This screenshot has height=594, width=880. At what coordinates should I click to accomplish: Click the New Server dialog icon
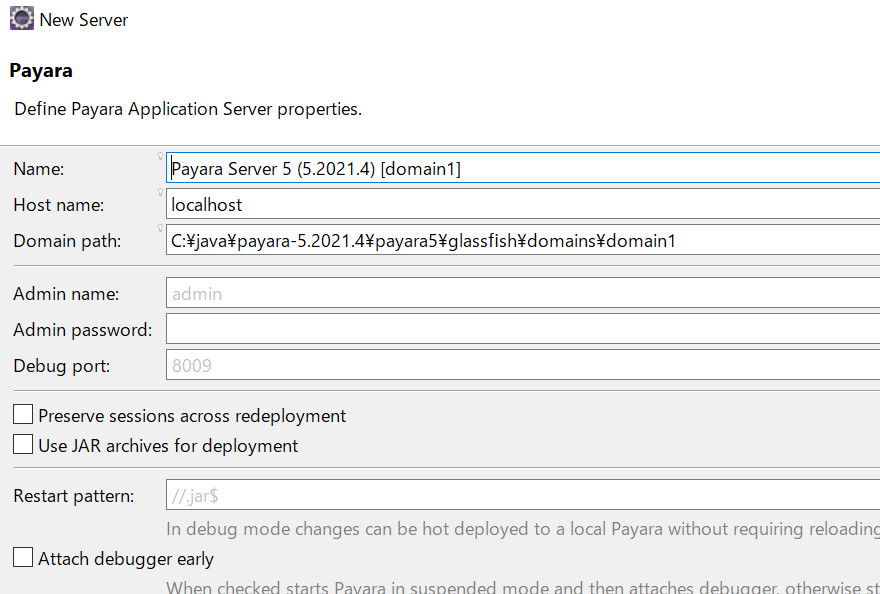click(x=22, y=19)
